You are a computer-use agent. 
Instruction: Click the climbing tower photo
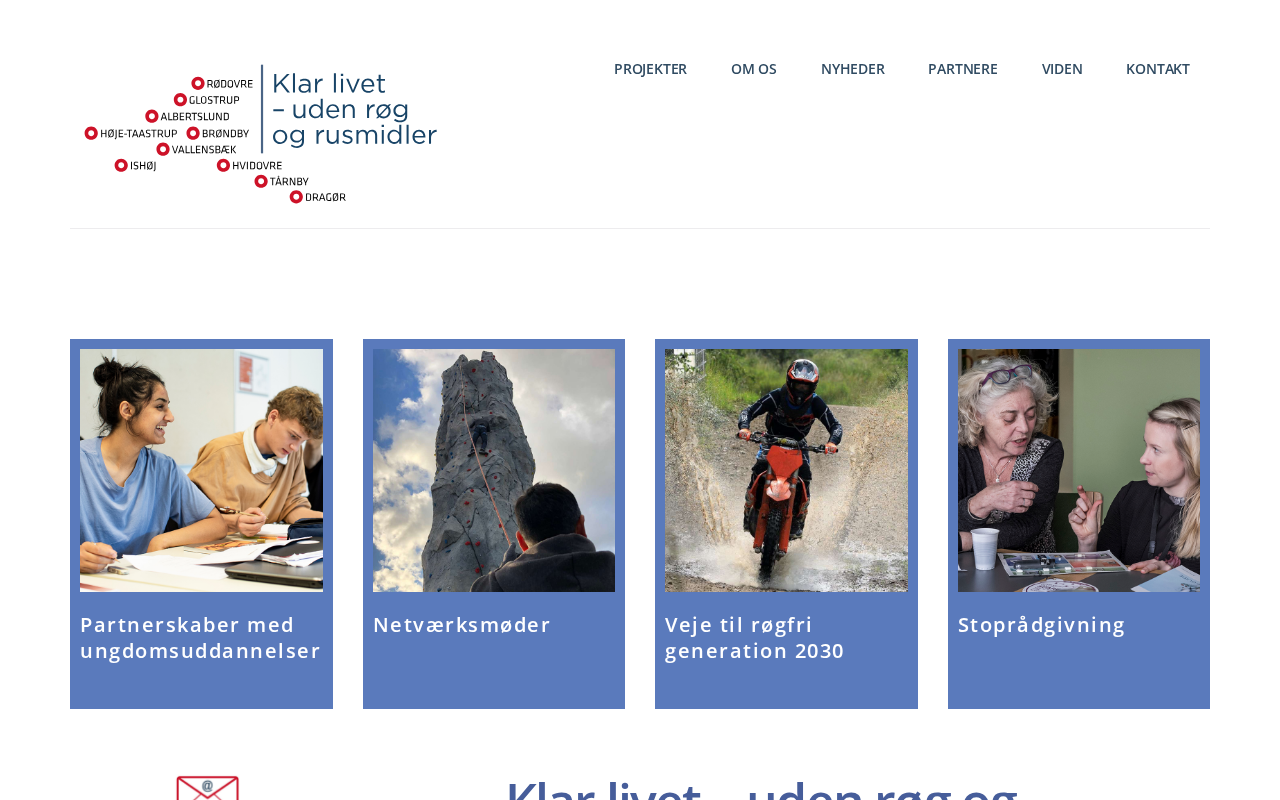(x=494, y=470)
